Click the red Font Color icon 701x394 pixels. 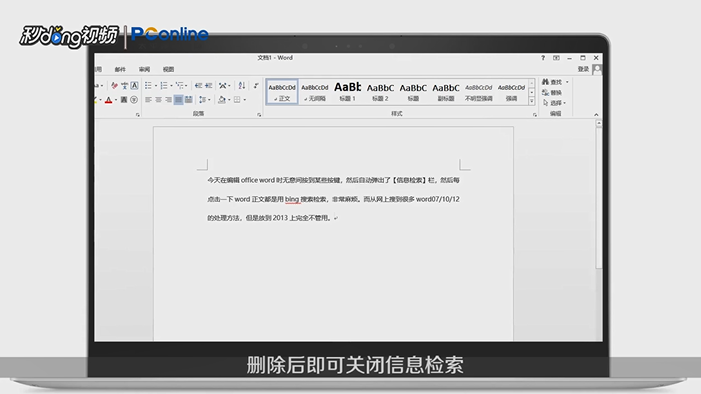(x=109, y=100)
